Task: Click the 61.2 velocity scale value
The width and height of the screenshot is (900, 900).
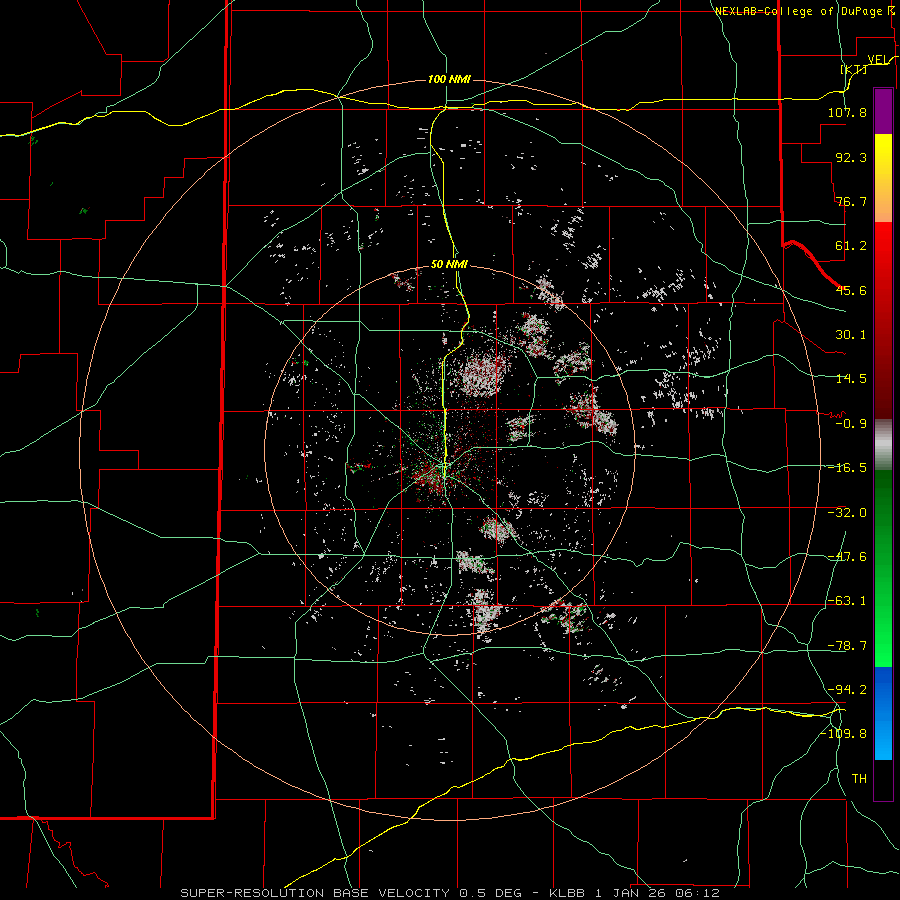Action: point(851,246)
